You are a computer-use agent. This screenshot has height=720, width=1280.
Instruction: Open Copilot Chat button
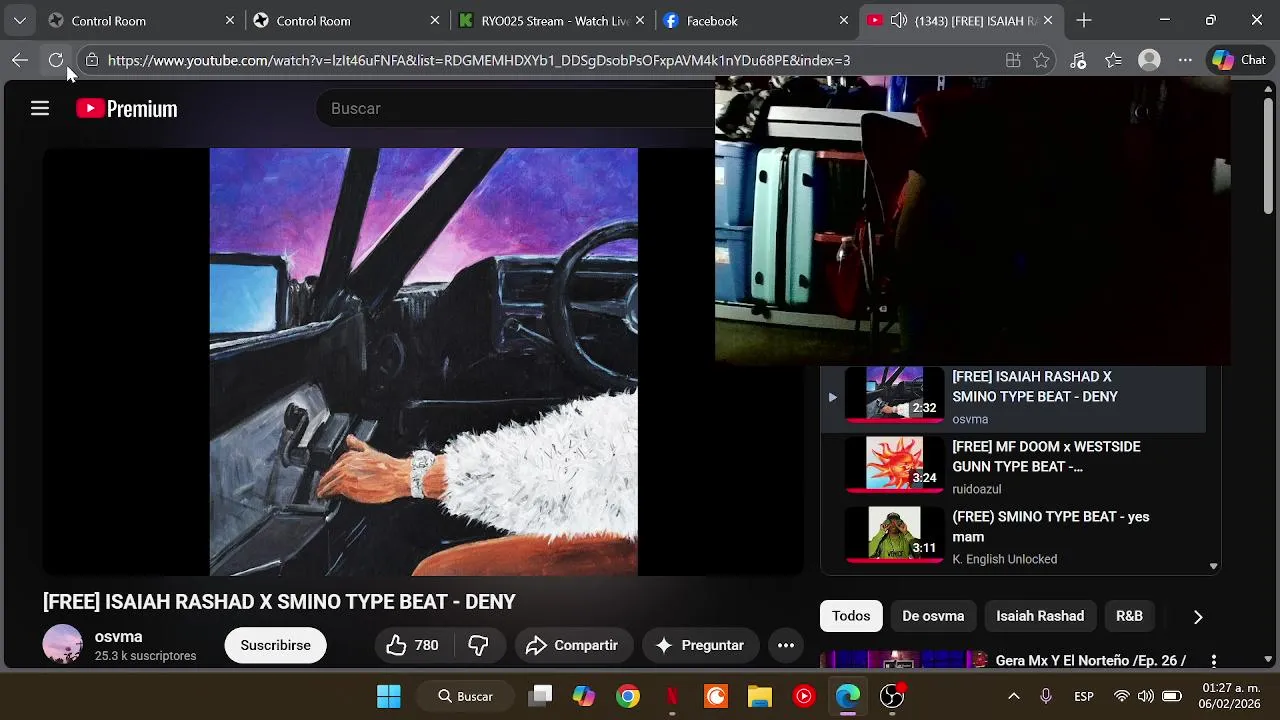click(x=1240, y=60)
